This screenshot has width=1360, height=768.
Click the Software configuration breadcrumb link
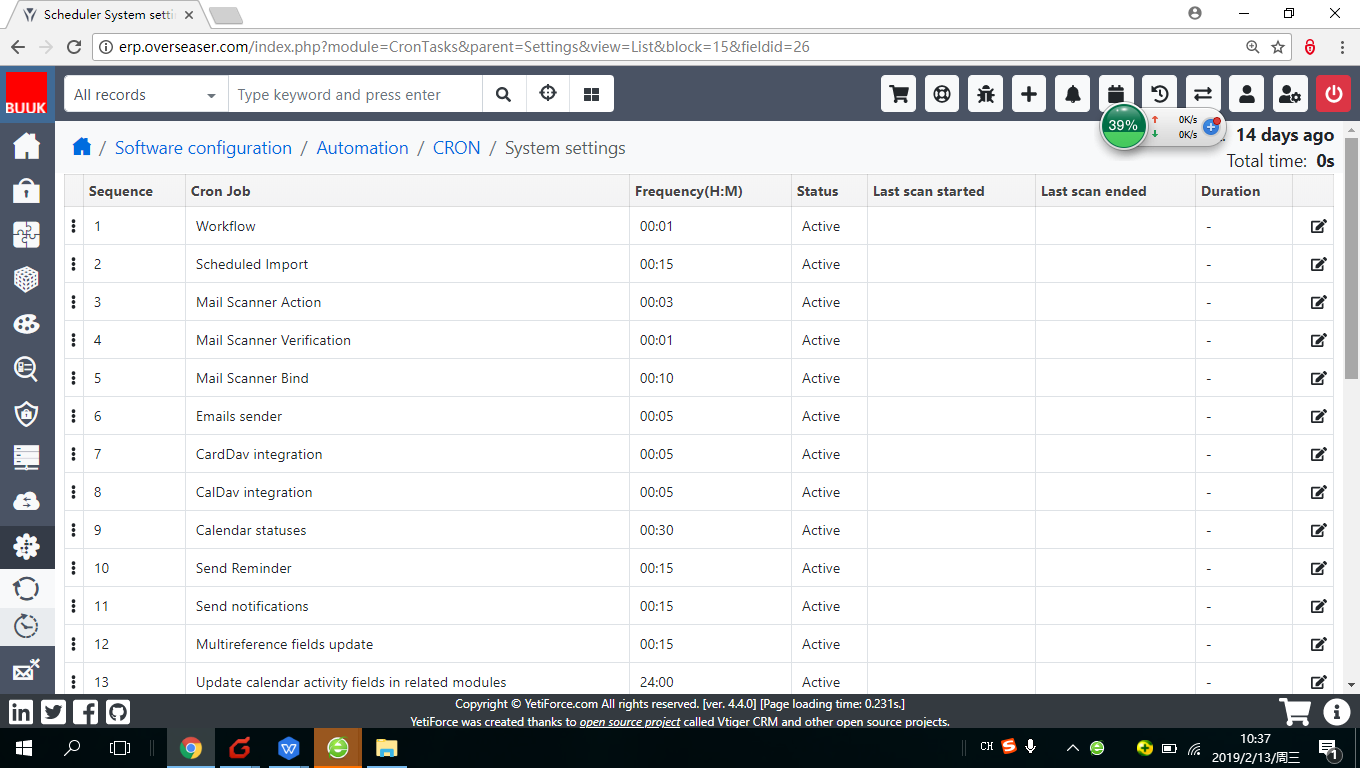pyautogui.click(x=203, y=148)
